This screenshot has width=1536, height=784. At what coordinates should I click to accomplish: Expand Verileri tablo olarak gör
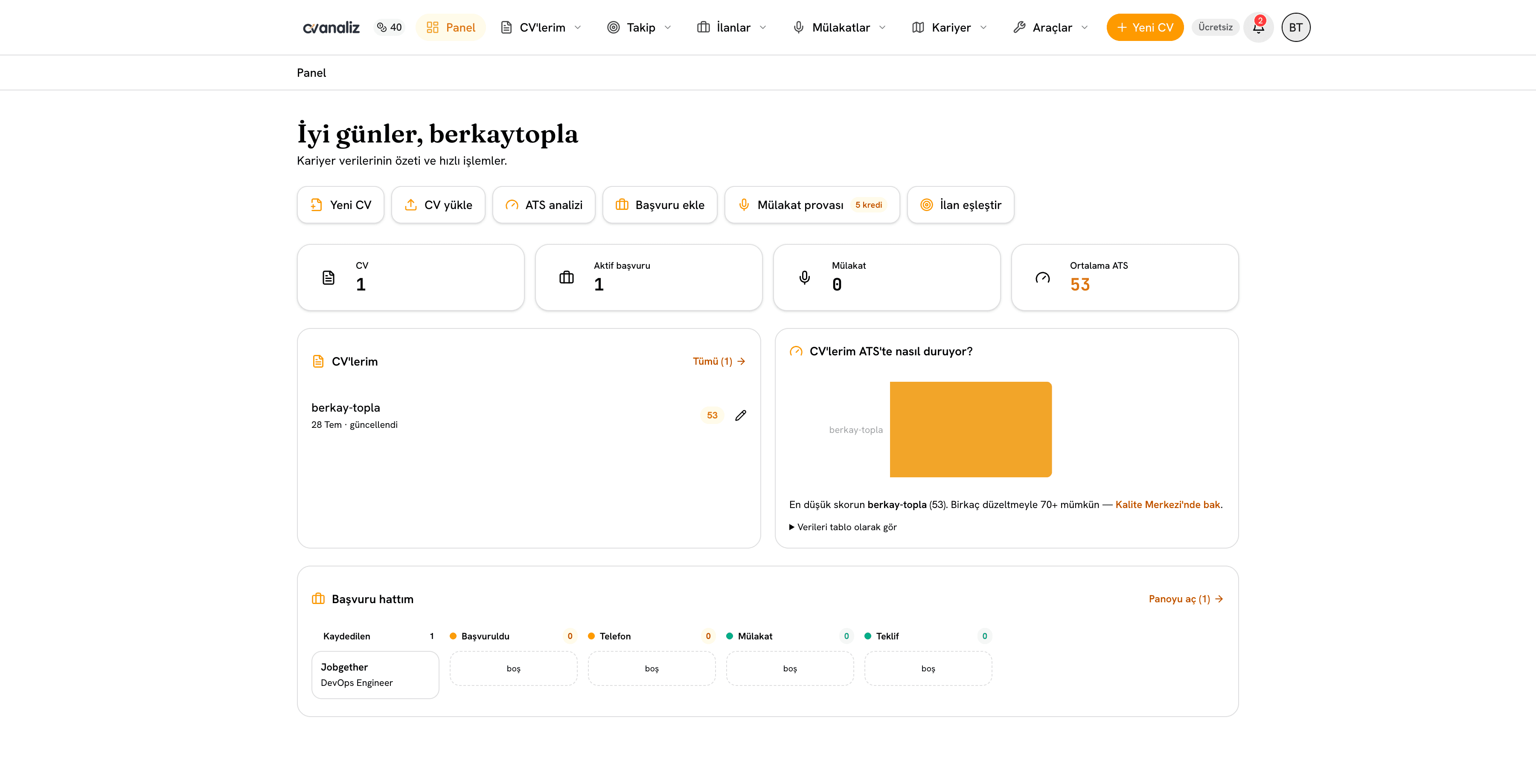pos(843,527)
